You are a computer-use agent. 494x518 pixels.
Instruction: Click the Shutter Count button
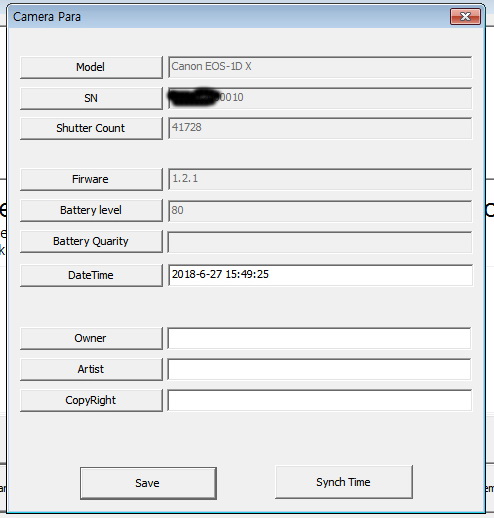point(91,128)
